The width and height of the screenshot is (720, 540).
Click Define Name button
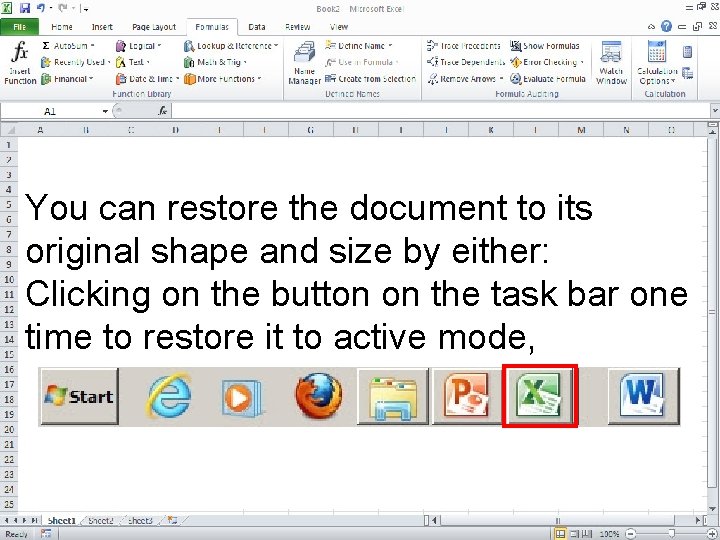(359, 46)
